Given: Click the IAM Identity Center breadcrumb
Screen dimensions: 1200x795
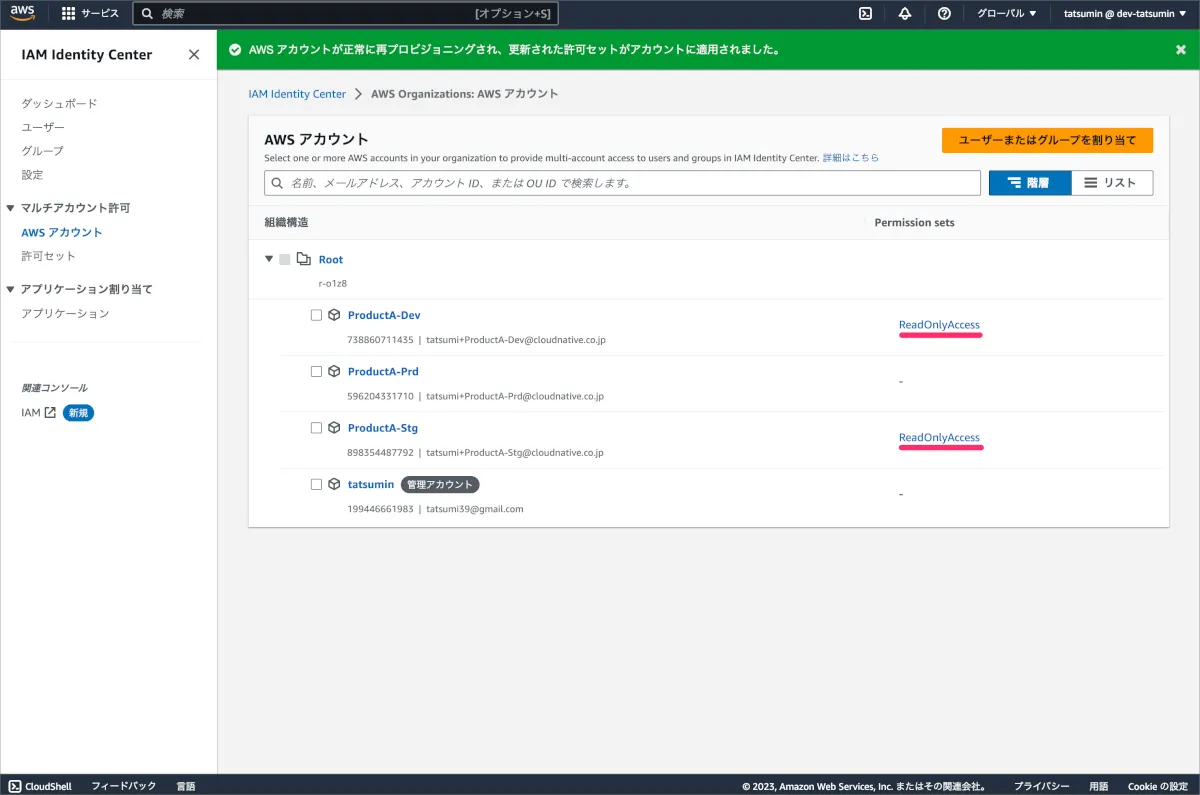Looking at the screenshot, I should [297, 94].
